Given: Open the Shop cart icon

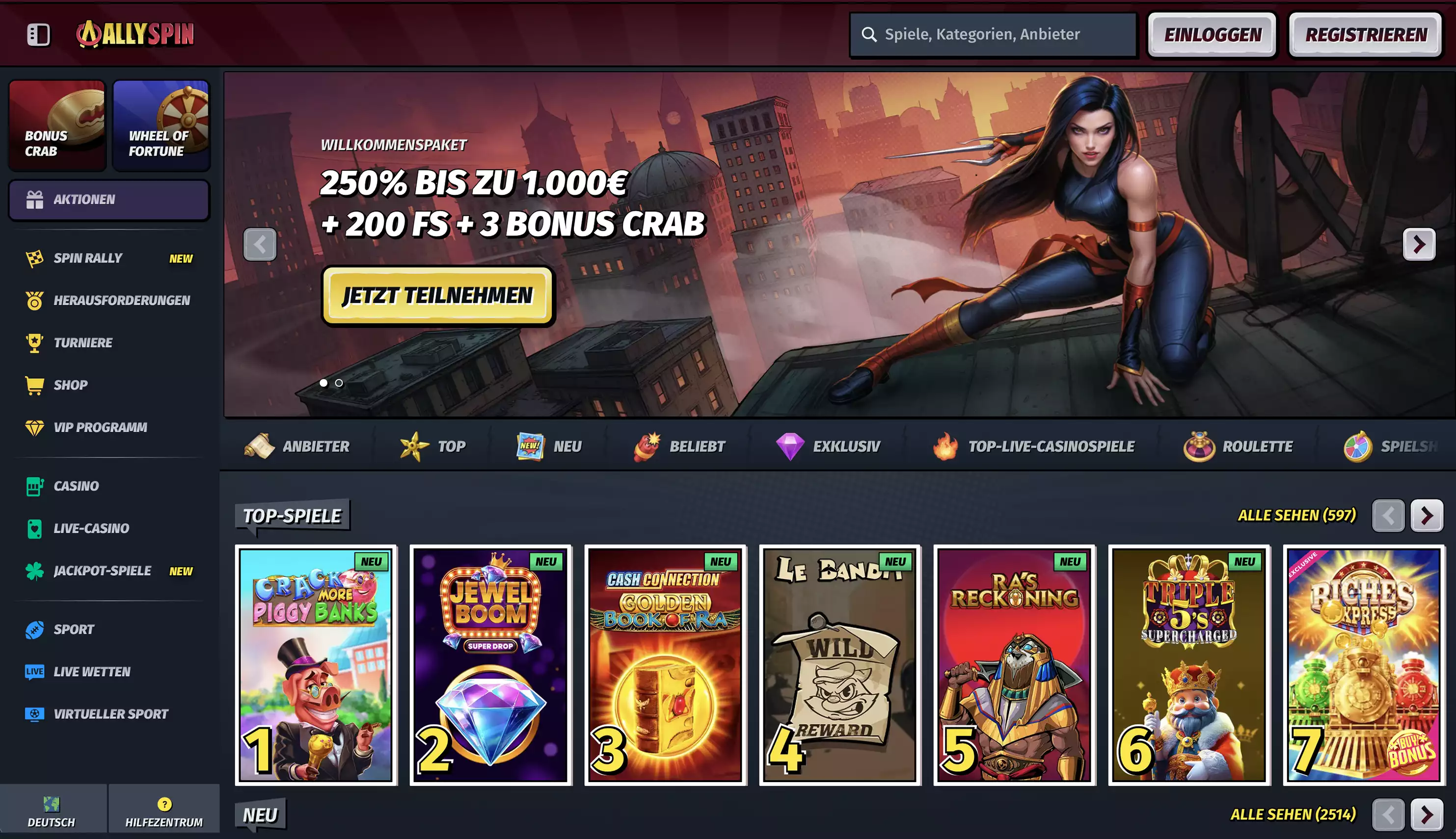Looking at the screenshot, I should 34,385.
